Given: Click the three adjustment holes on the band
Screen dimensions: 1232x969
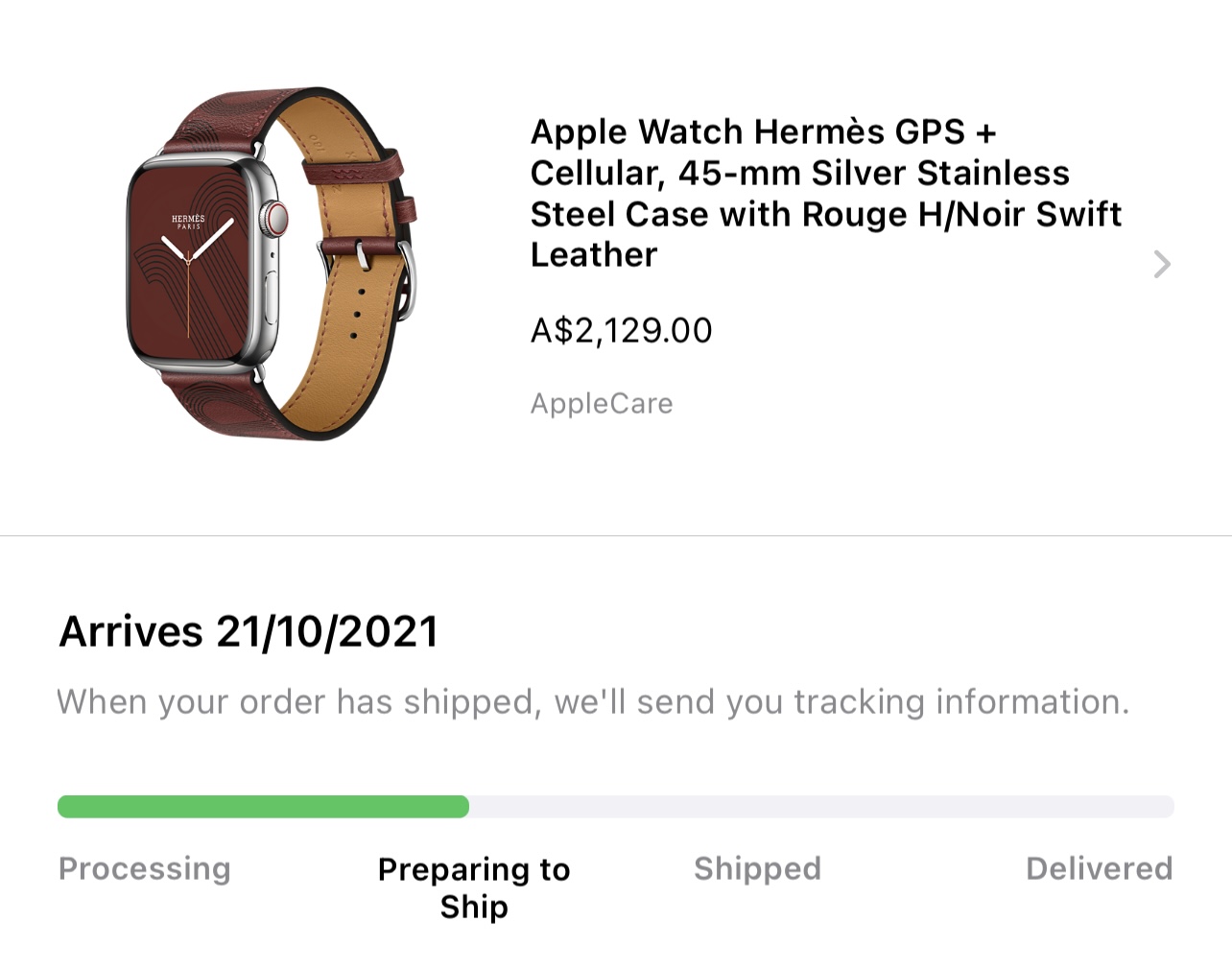Looking at the screenshot, I should pos(357,313).
